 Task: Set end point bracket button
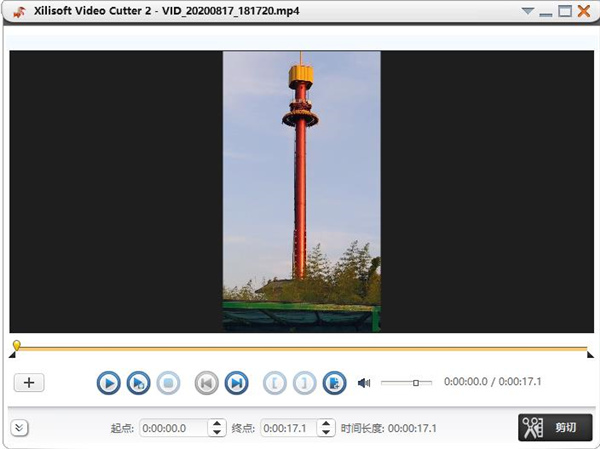[x=305, y=383]
